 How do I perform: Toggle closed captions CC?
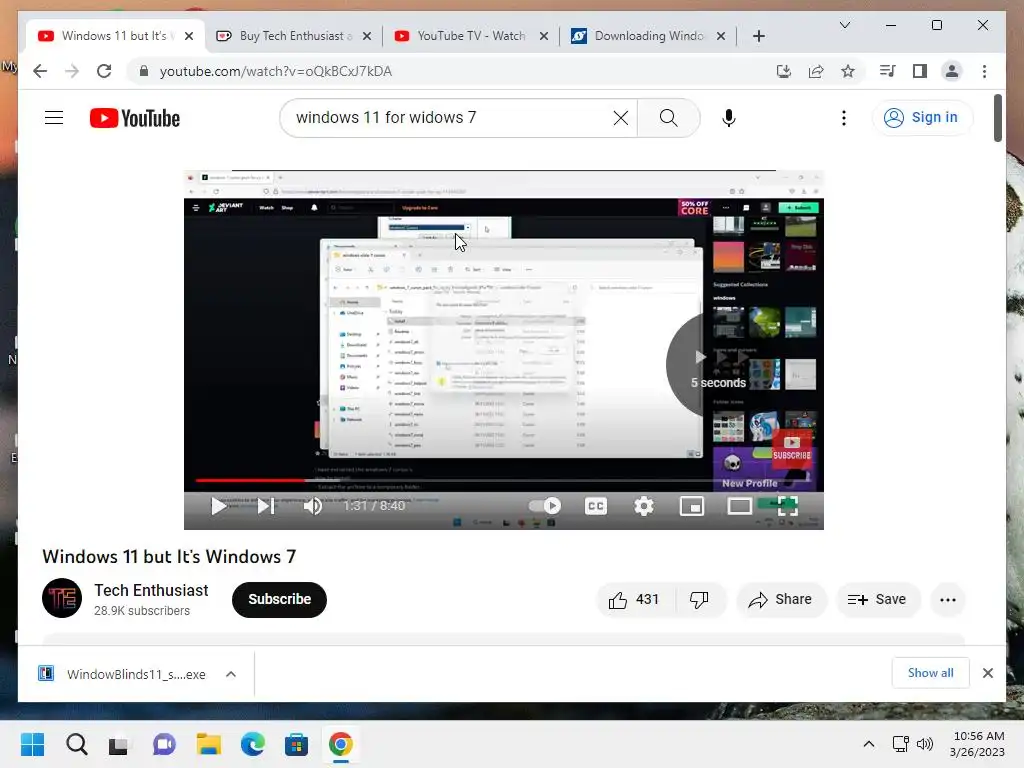point(596,506)
